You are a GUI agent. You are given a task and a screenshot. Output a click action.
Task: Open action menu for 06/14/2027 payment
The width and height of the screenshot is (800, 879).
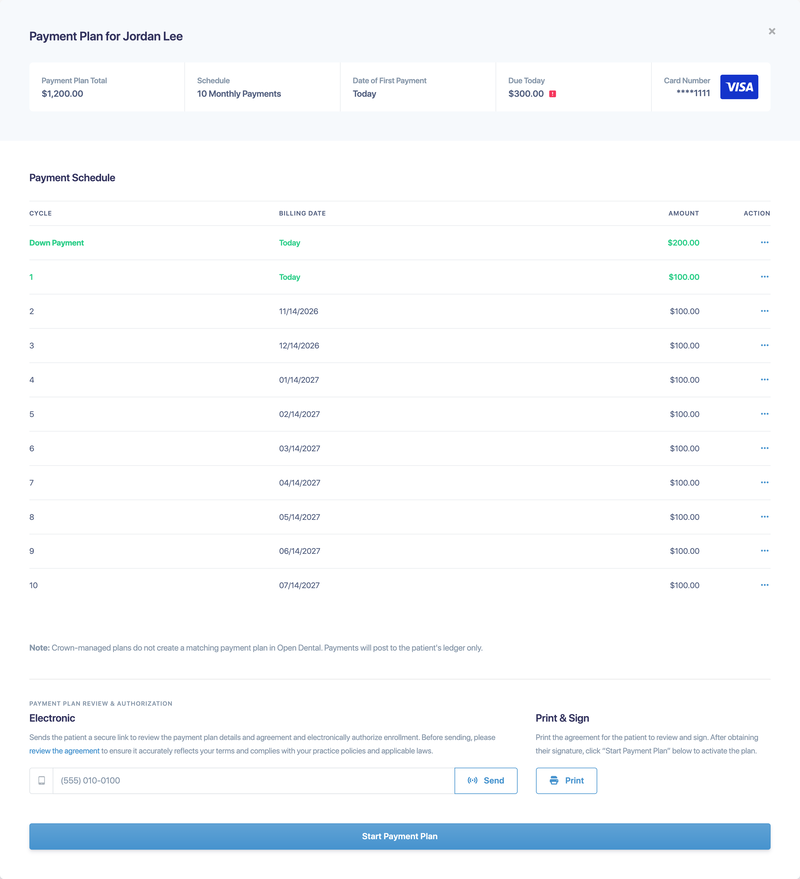pos(764,550)
